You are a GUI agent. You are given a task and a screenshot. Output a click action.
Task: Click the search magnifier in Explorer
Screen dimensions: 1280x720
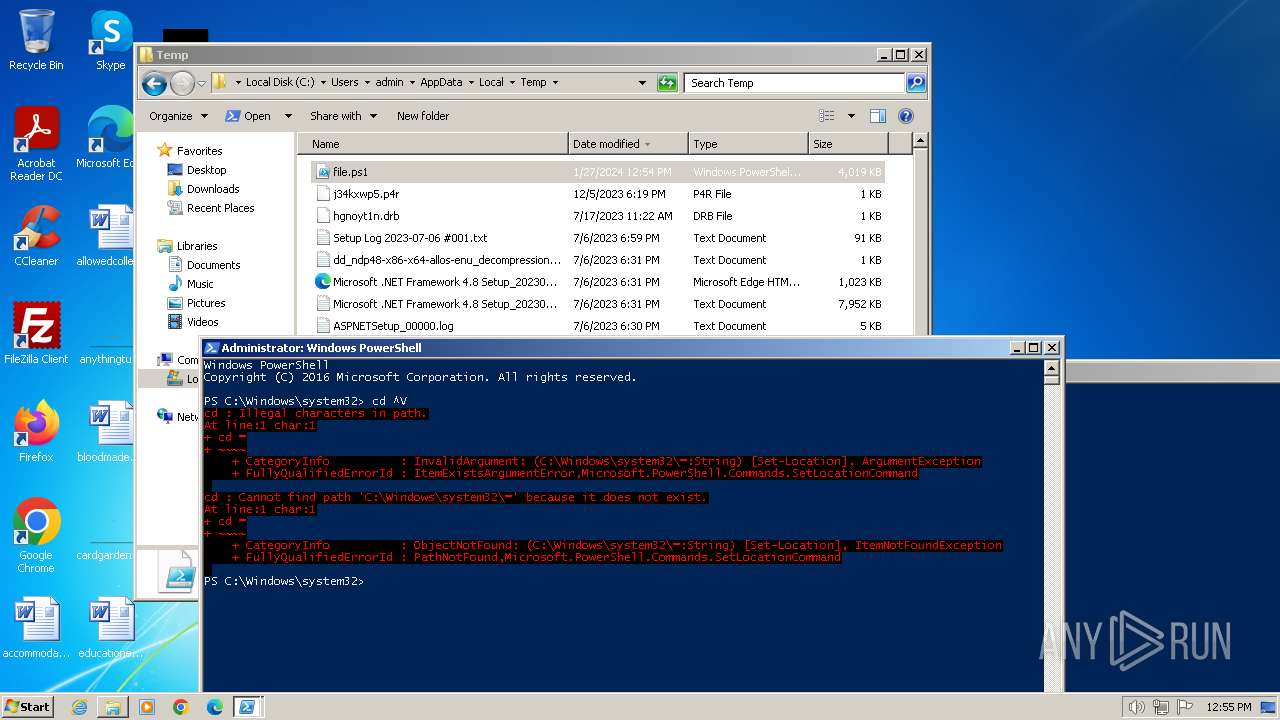pos(915,83)
